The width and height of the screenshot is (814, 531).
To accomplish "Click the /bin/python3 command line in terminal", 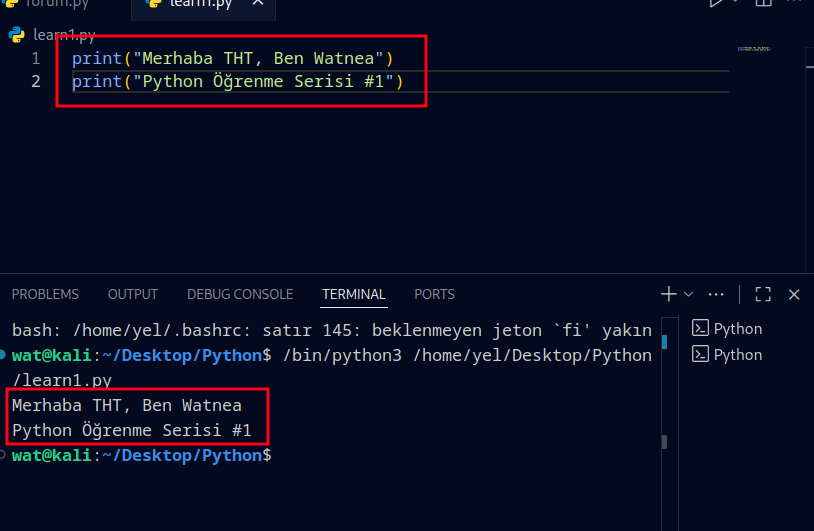I will pyautogui.click(x=467, y=355).
